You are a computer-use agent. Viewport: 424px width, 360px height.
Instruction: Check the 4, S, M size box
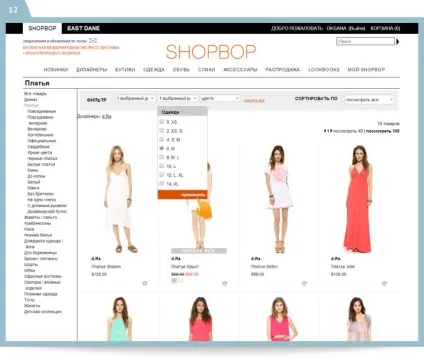coord(162,139)
